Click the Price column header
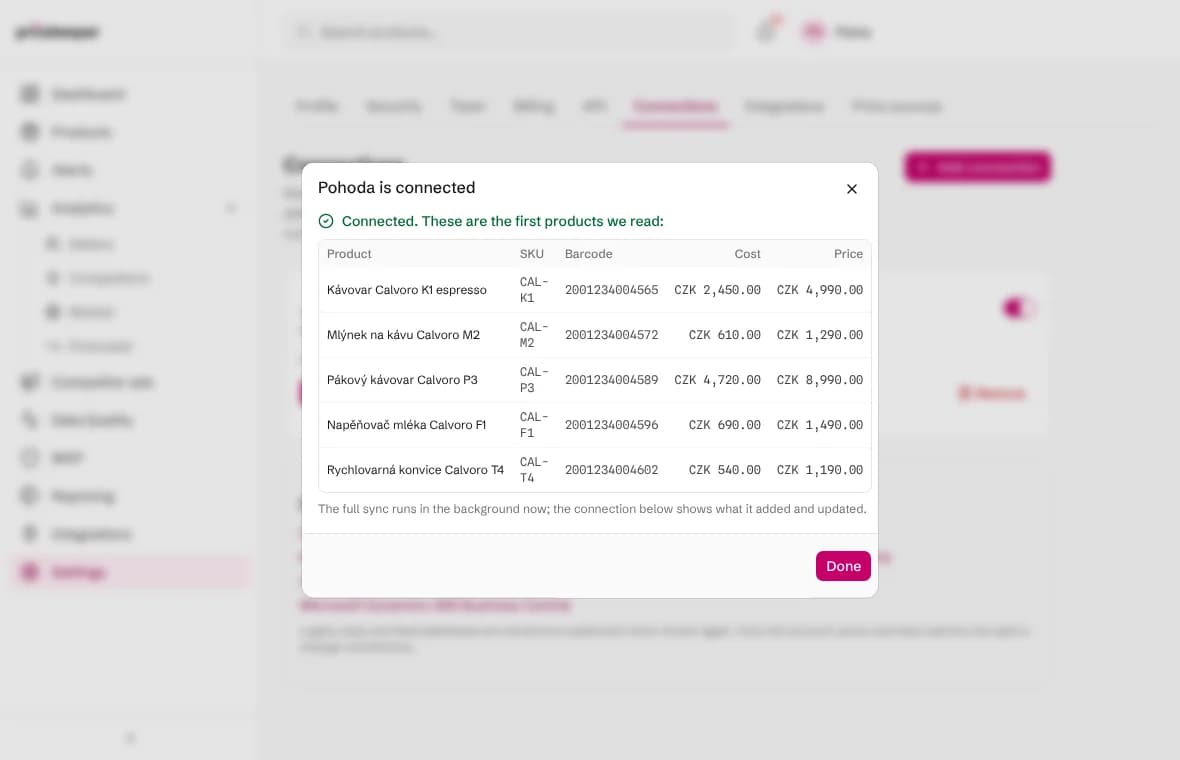Image resolution: width=1180 pixels, height=760 pixels. pos(848,254)
